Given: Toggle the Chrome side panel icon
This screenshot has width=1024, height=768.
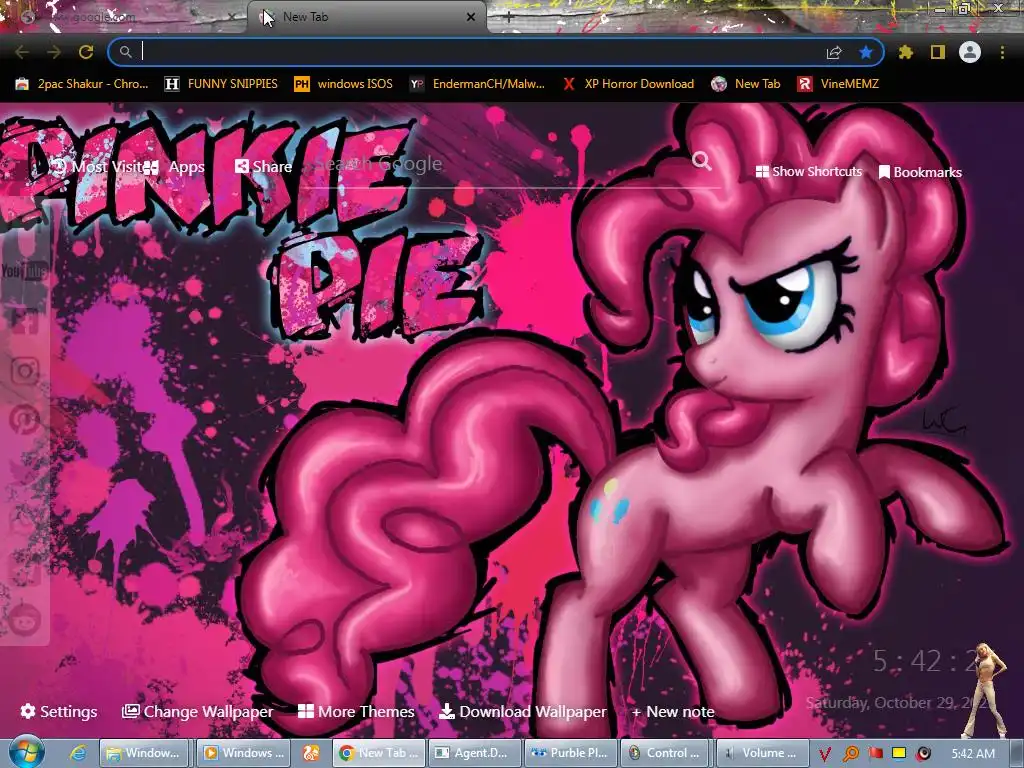Looking at the screenshot, I should 938,52.
